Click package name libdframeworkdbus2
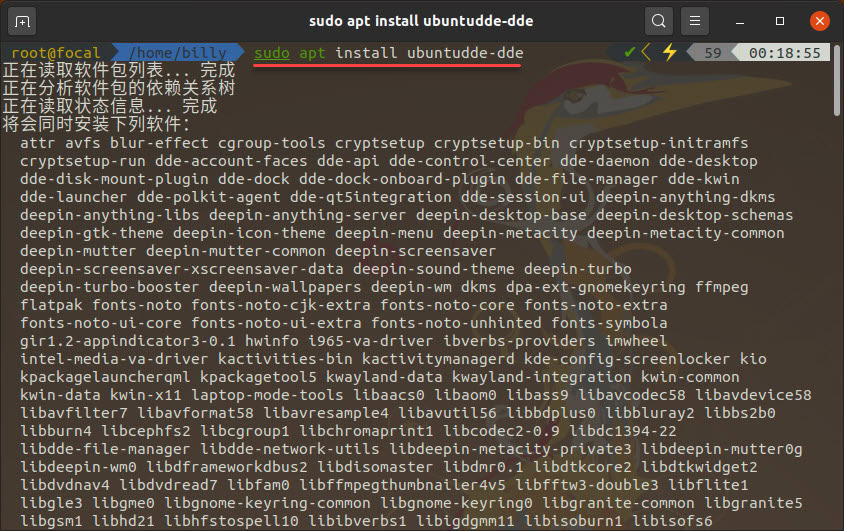Viewport: 844px width, 531px height. (x=227, y=467)
